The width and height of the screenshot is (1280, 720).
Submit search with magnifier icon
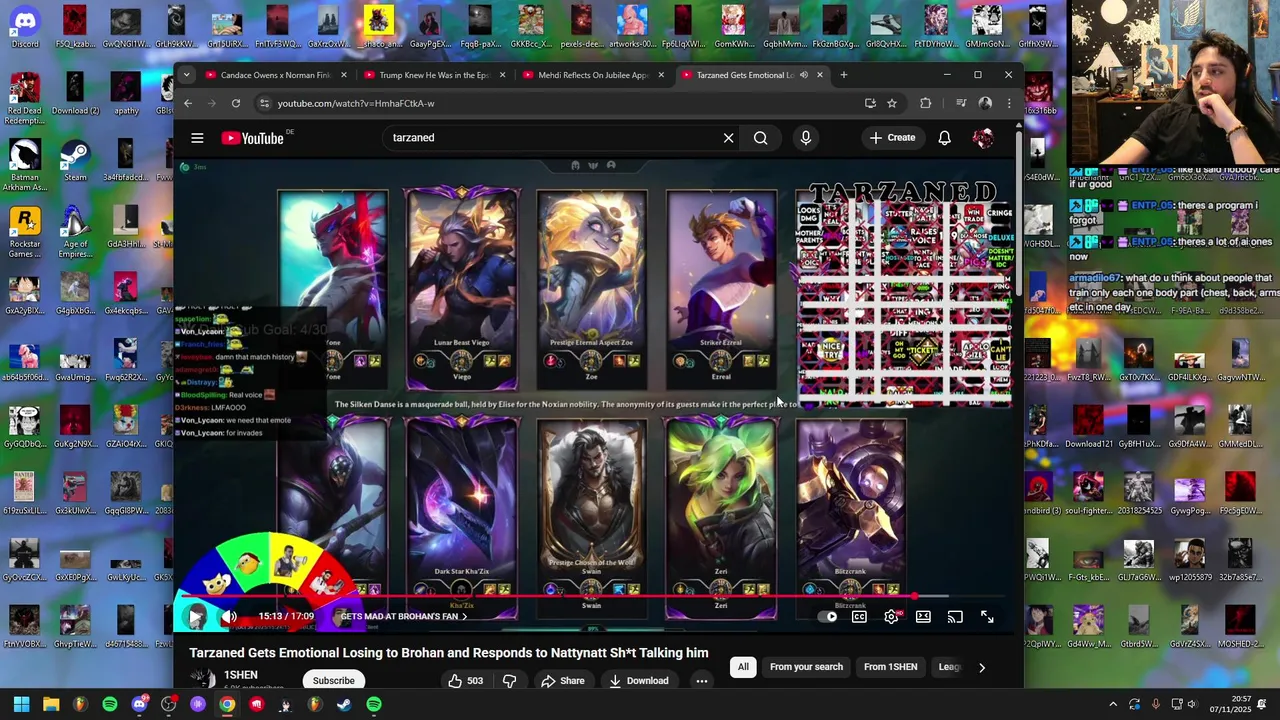point(761,138)
